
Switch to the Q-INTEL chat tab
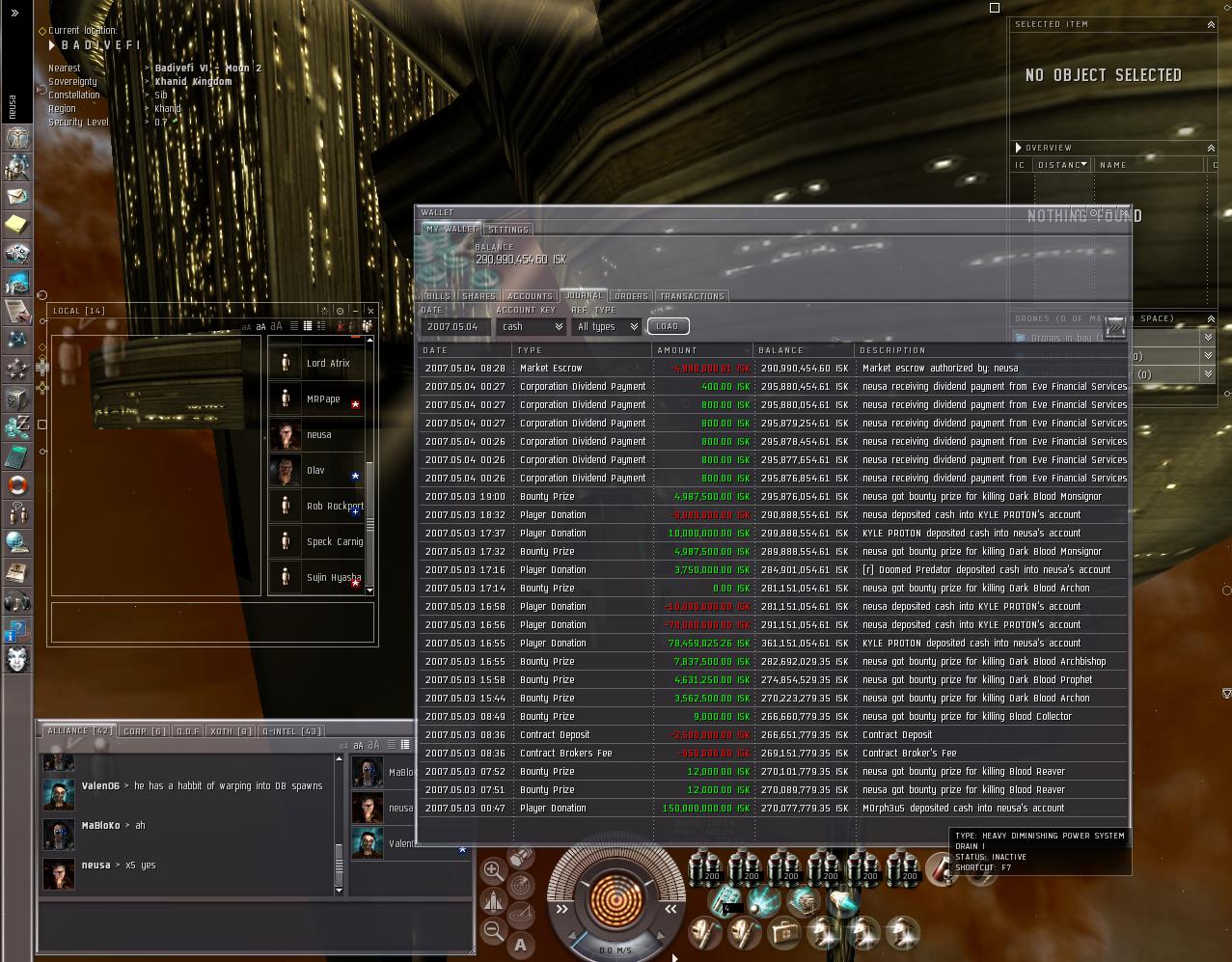[x=291, y=731]
